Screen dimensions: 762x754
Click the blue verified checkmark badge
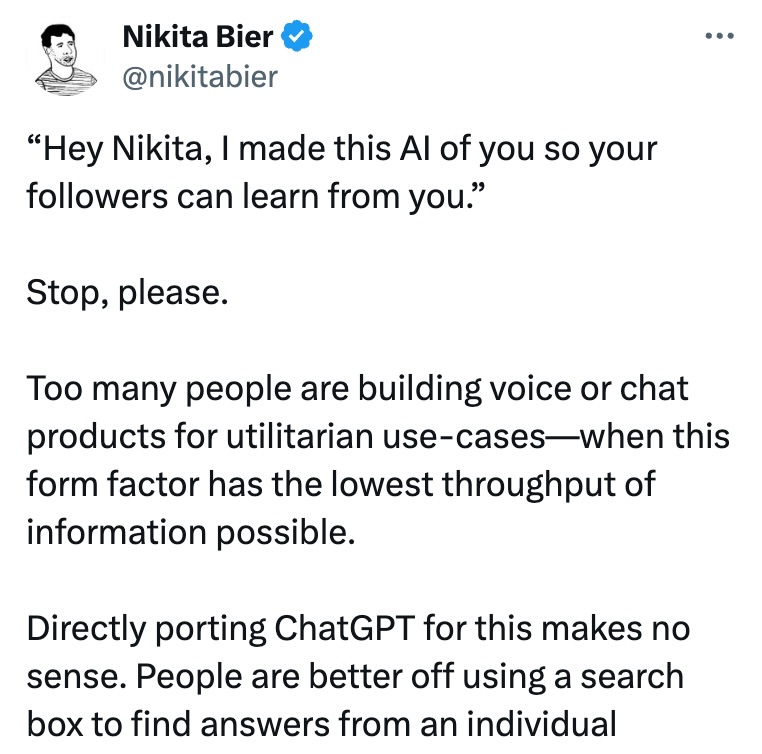pyautogui.click(x=297, y=36)
